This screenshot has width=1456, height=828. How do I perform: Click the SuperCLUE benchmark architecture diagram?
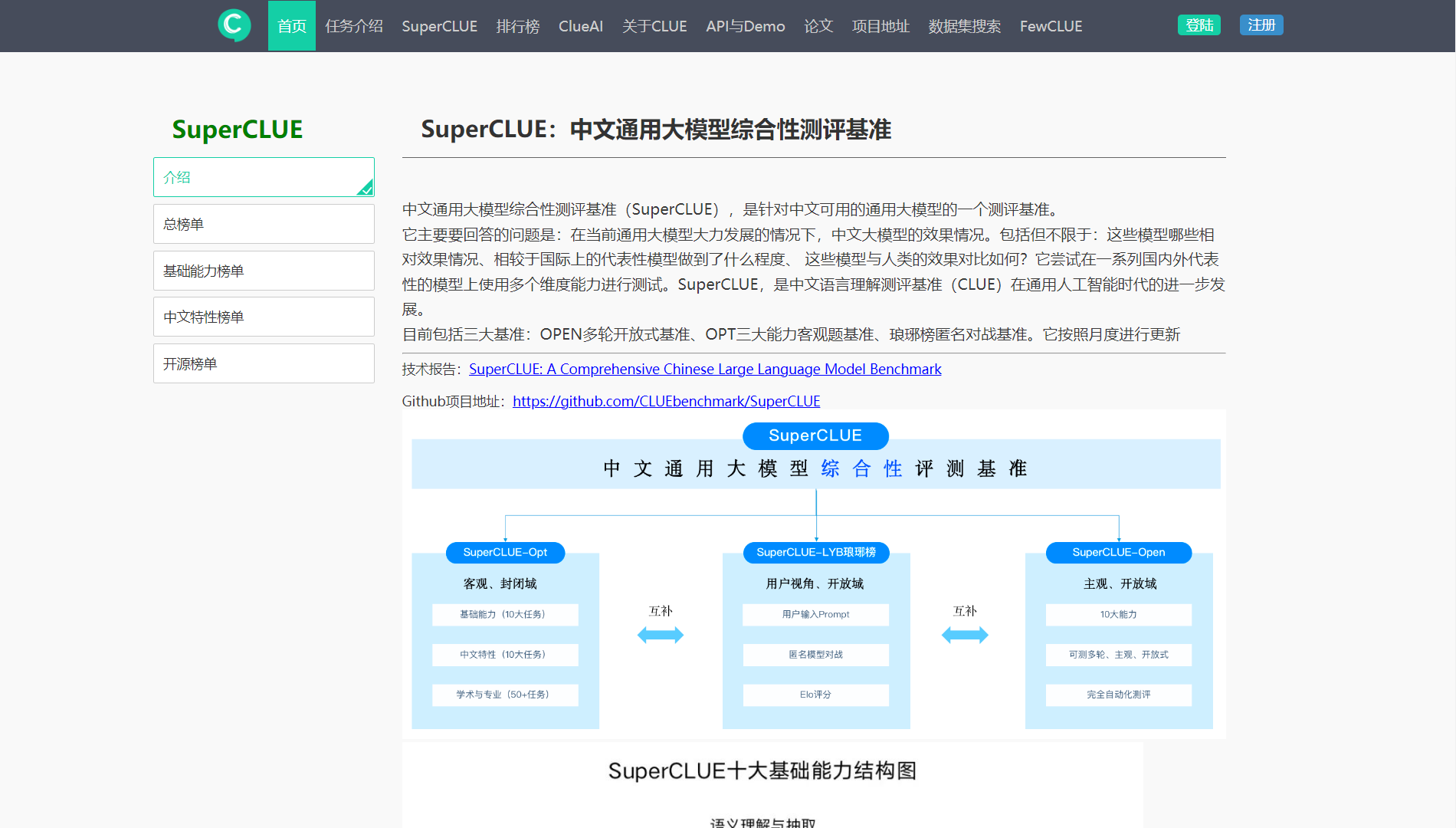(814, 575)
